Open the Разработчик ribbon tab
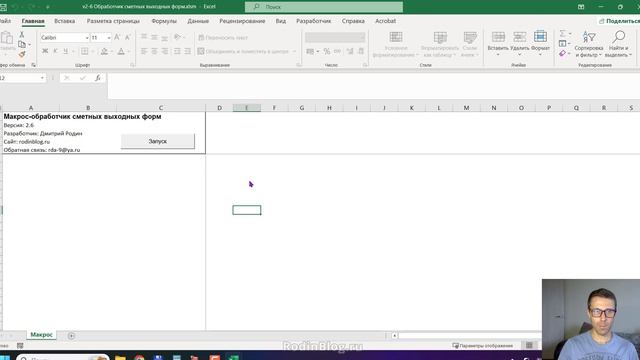This screenshot has height=360, width=640. pyautogui.click(x=313, y=21)
